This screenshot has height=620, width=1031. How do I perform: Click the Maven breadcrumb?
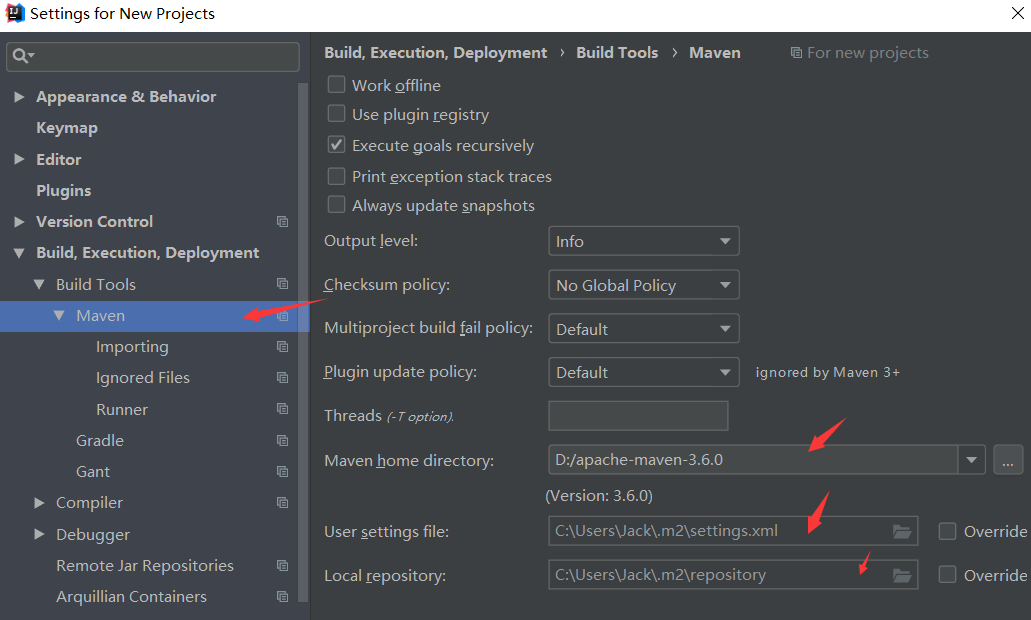pyautogui.click(x=715, y=53)
